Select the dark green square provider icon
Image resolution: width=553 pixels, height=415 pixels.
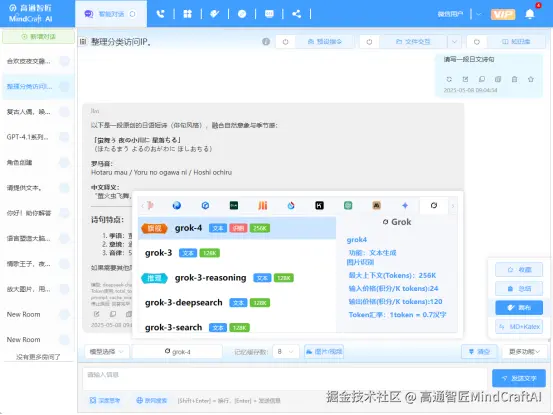pos(234,205)
